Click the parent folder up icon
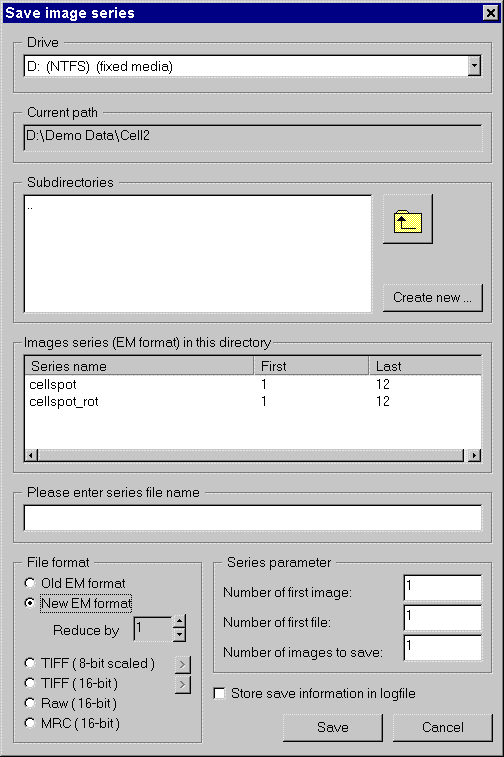Screen dimensions: 504x757 [407, 219]
